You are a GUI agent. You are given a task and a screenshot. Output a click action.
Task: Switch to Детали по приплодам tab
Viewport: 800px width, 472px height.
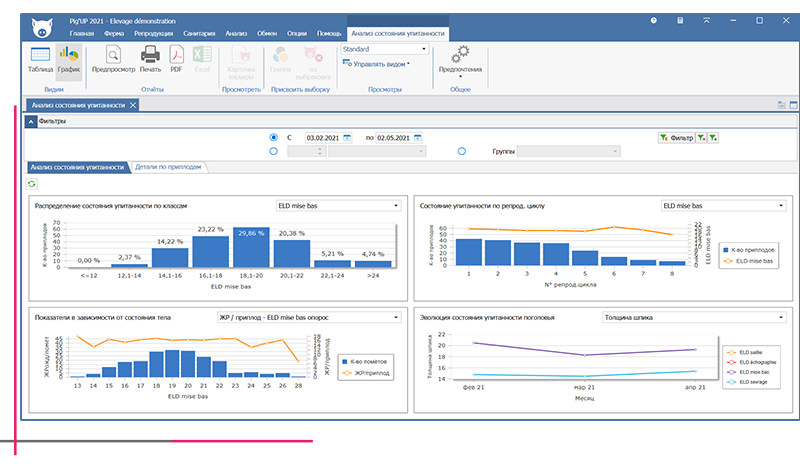(x=168, y=166)
